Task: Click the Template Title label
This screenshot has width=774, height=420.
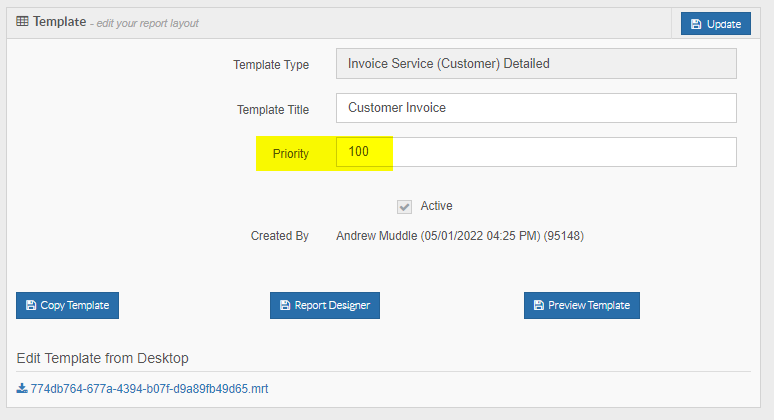Action: click(273, 110)
